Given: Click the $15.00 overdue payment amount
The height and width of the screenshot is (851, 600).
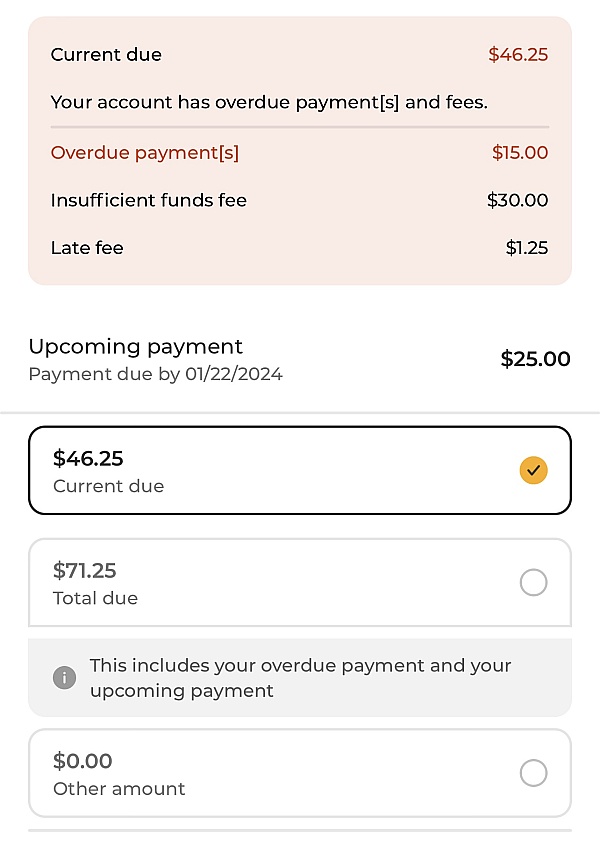Looking at the screenshot, I should click(x=520, y=153).
